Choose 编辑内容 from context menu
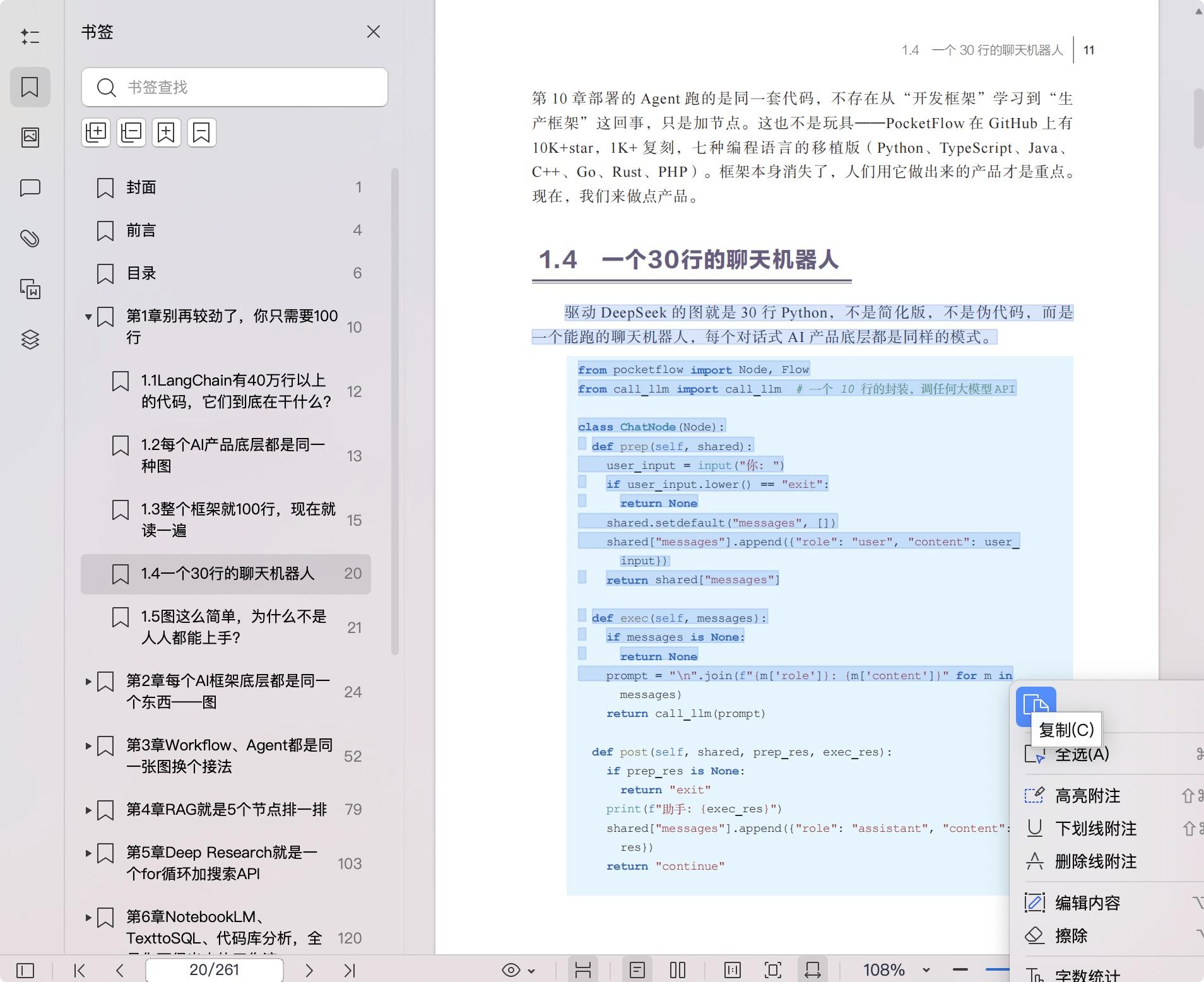 coord(1088,903)
